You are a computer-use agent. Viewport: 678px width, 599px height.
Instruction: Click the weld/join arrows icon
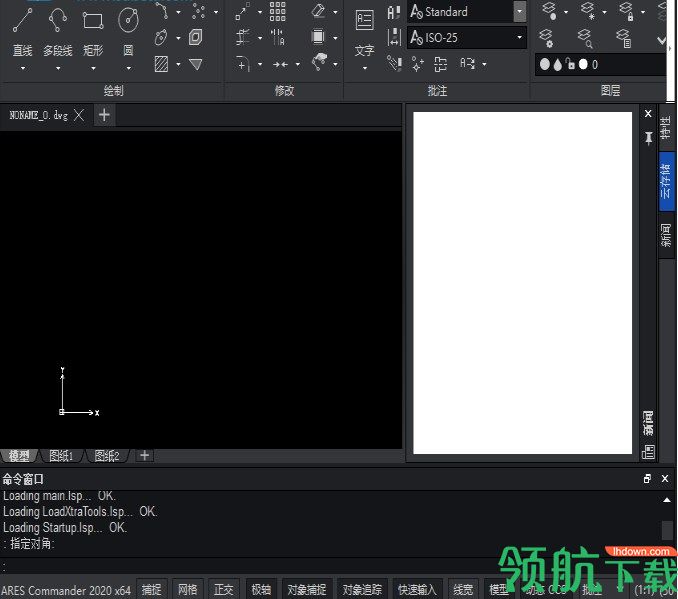(280, 64)
